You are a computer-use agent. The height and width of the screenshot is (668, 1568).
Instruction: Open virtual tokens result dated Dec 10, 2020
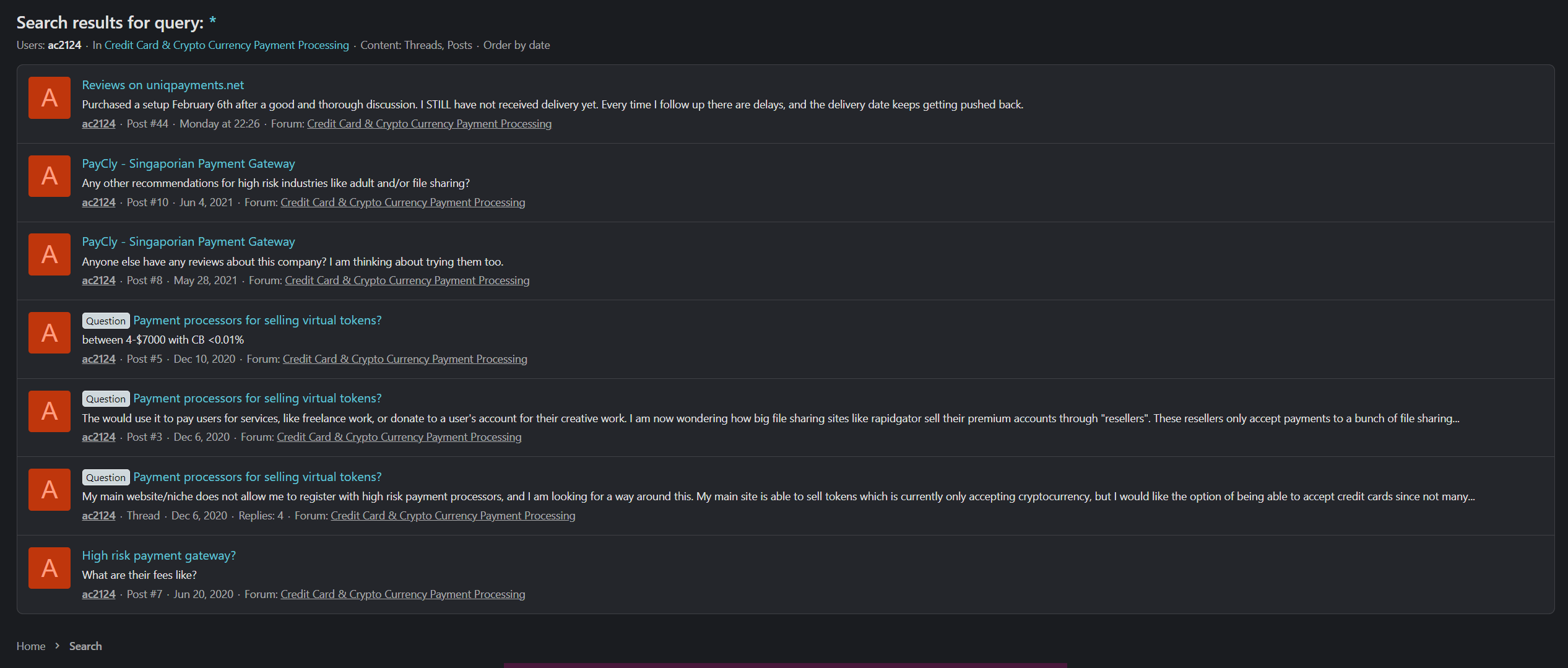(257, 320)
